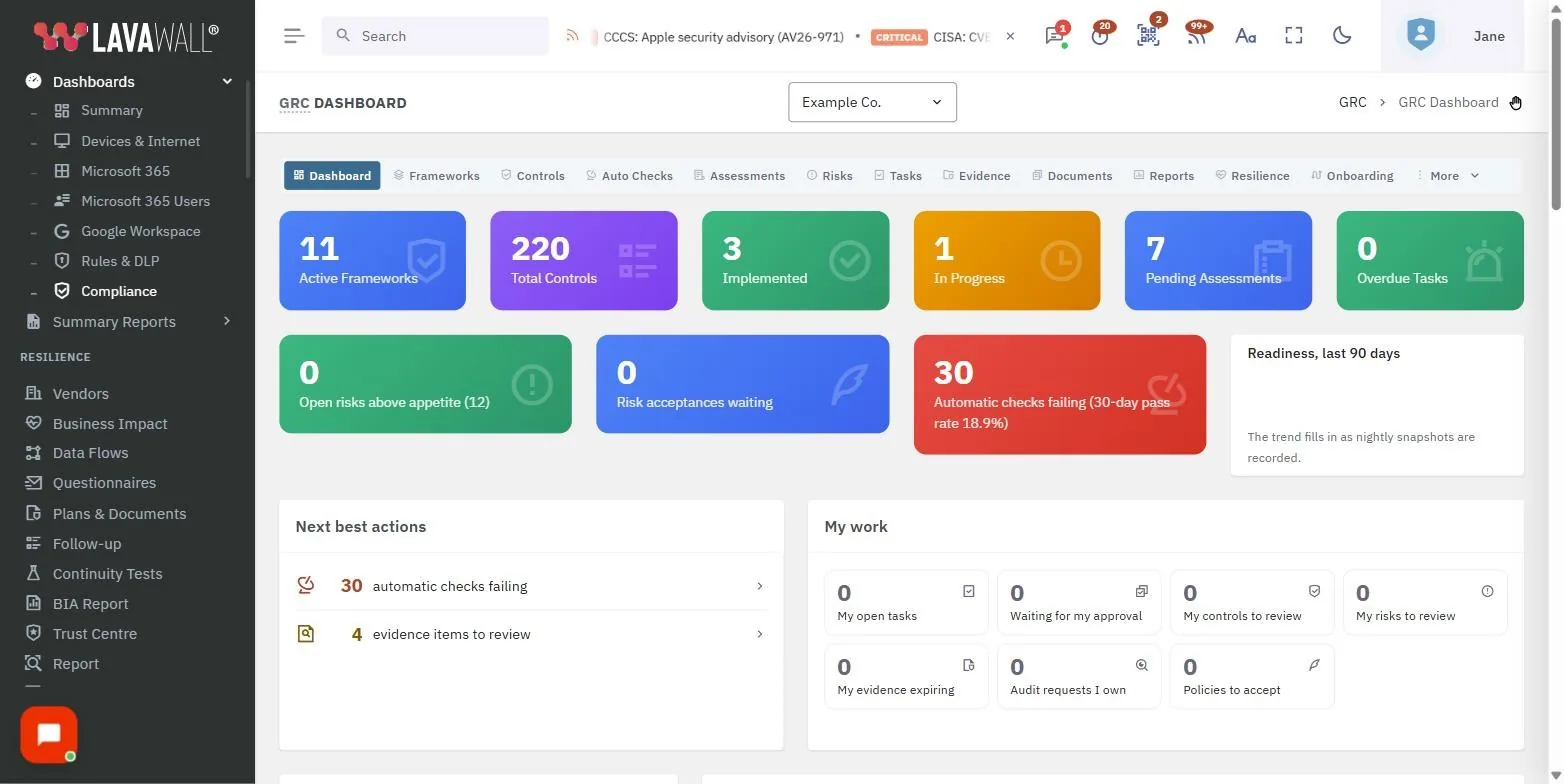Expand the automatic checks failing action row
Viewport: 1564px width, 784px height.
pyautogui.click(x=531, y=586)
